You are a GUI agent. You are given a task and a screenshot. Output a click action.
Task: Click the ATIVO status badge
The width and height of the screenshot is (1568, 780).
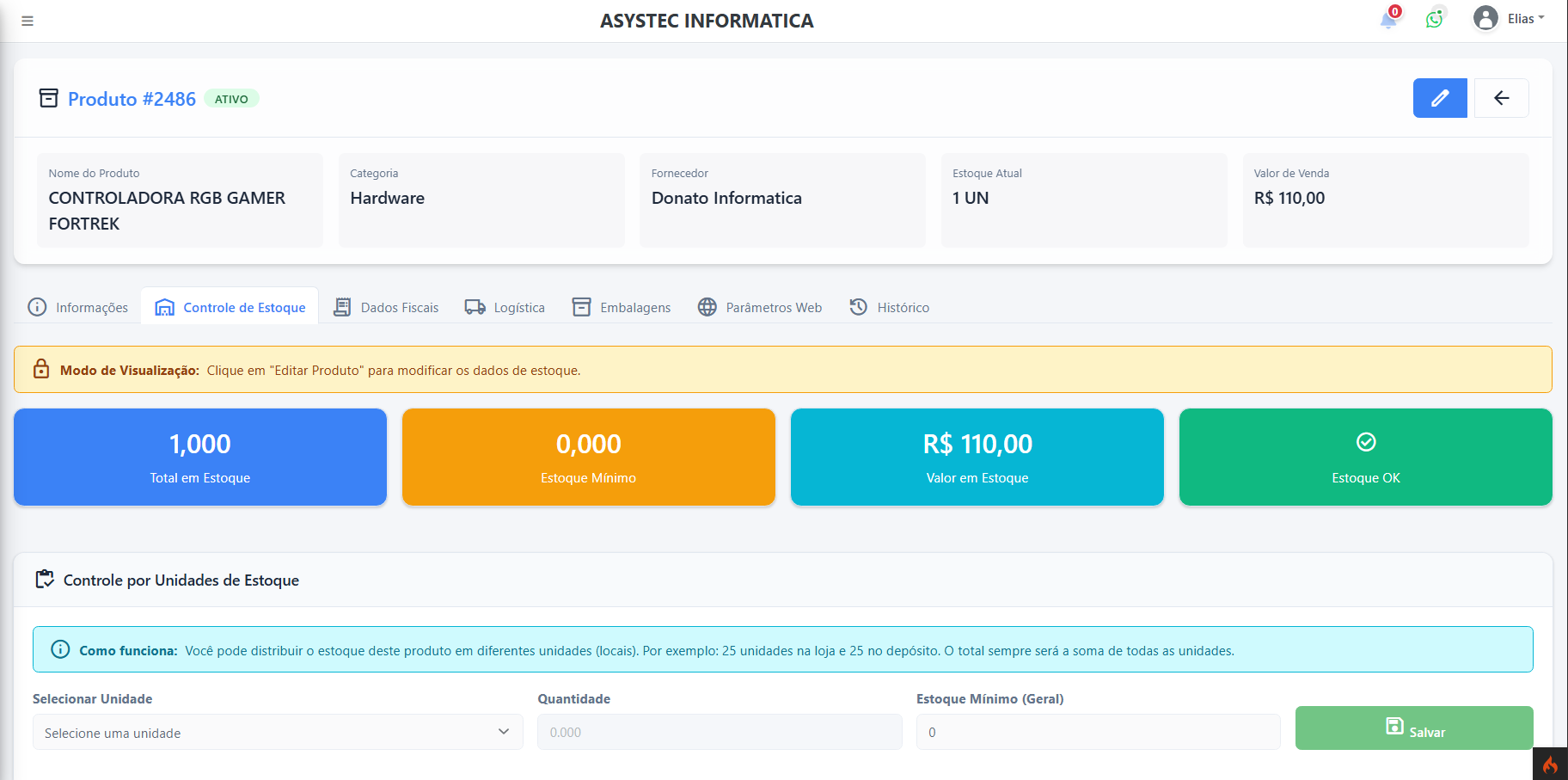click(x=231, y=98)
